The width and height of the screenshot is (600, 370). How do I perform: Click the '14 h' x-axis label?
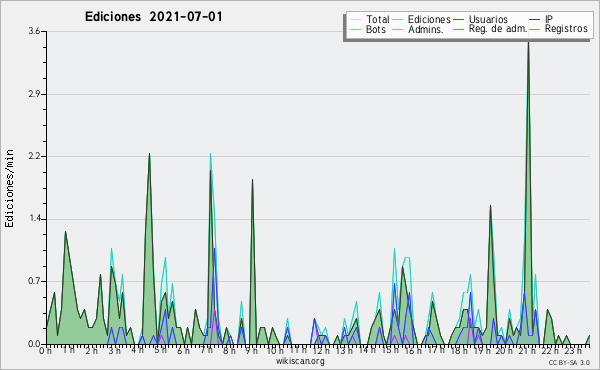point(367,350)
